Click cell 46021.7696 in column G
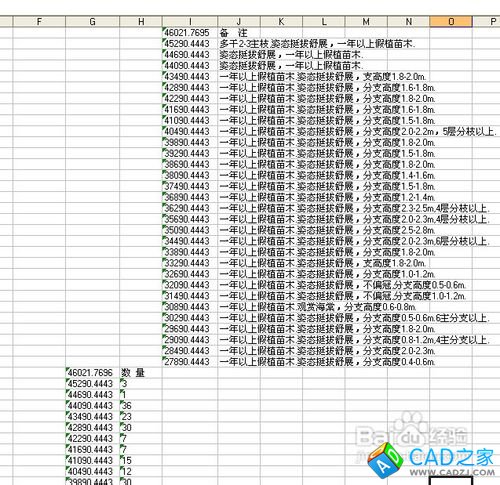 click(92, 373)
